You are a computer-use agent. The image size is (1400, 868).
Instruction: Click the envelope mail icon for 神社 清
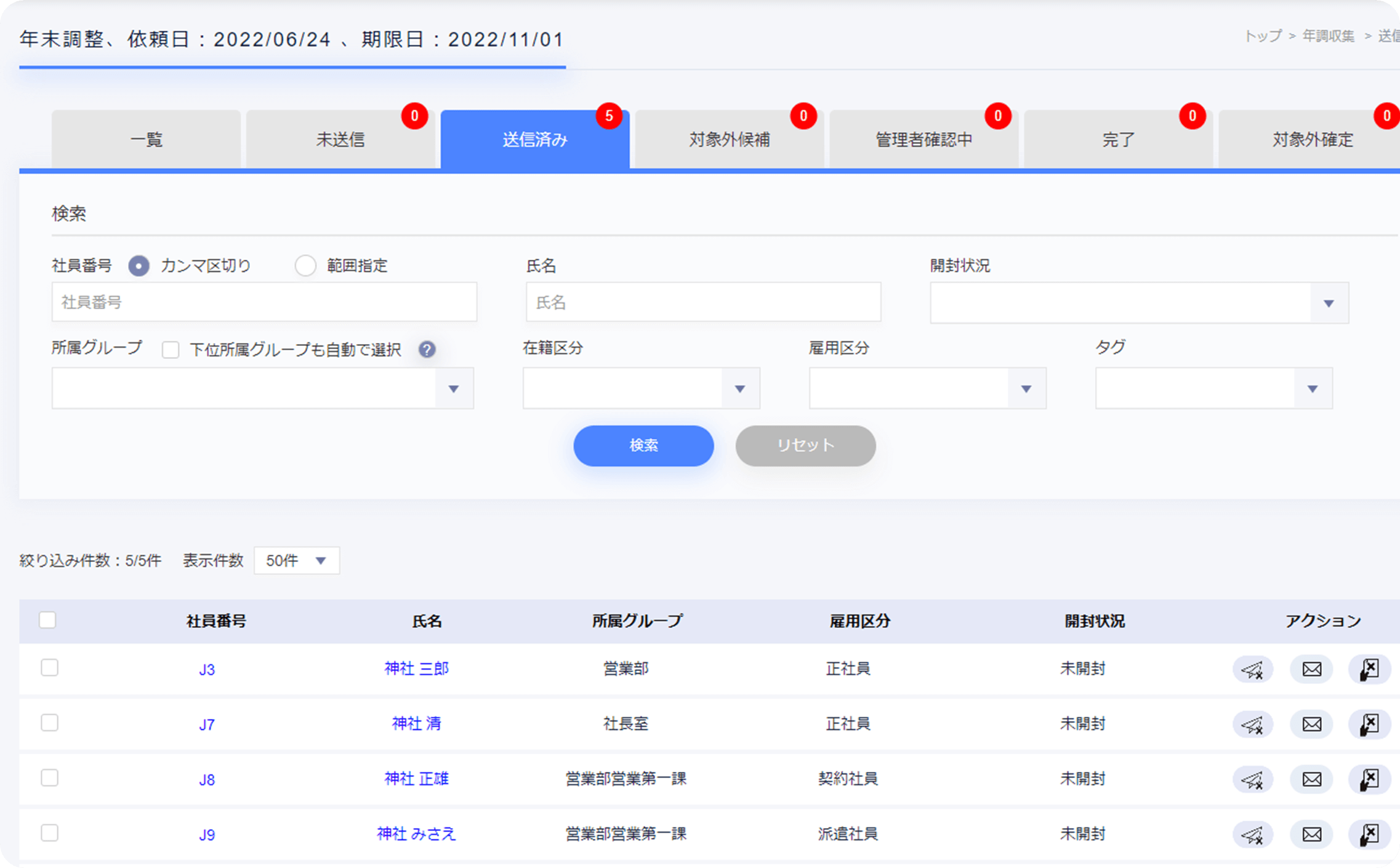1311,724
